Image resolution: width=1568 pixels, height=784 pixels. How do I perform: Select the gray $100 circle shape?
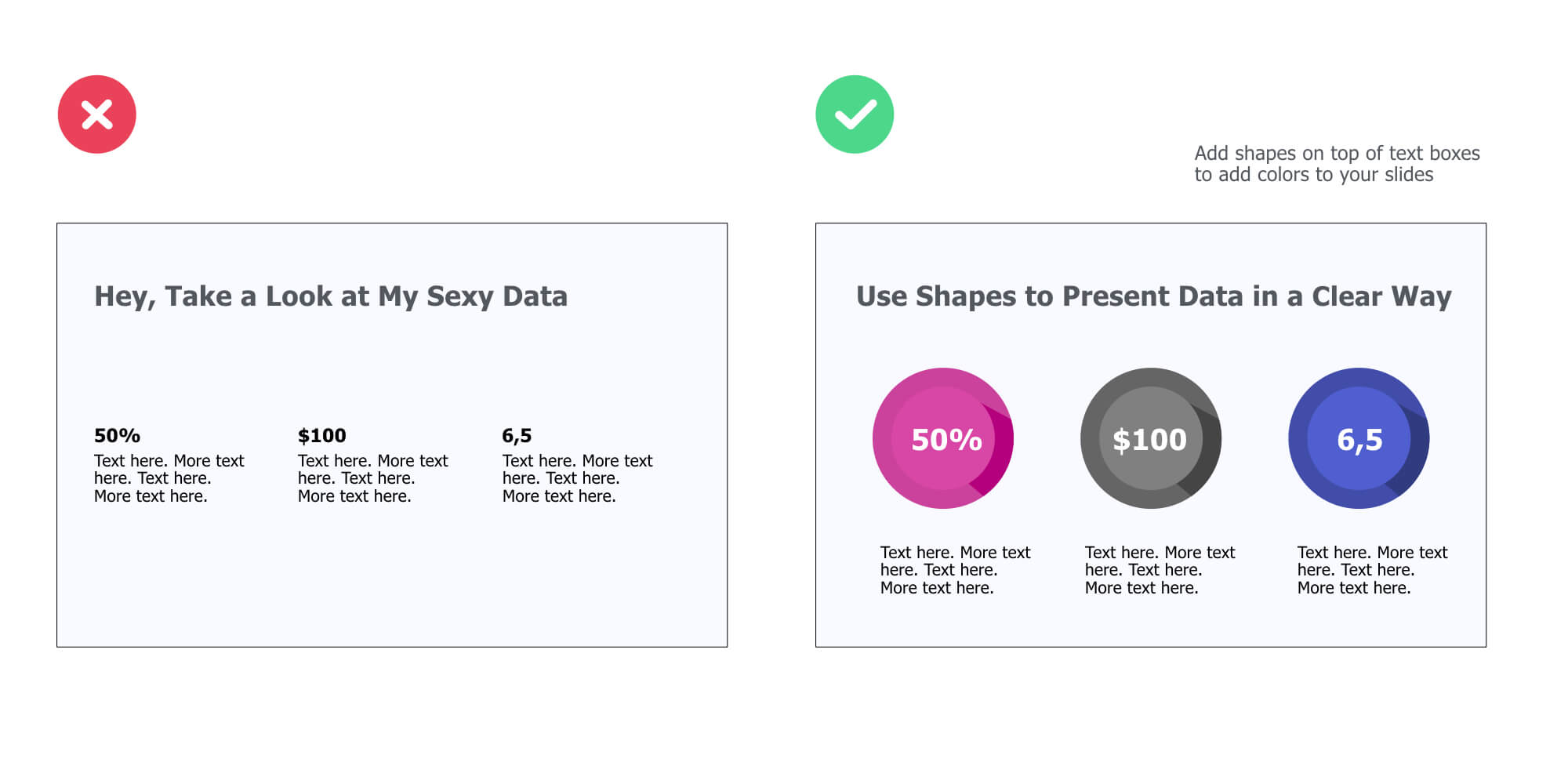pos(1151,438)
